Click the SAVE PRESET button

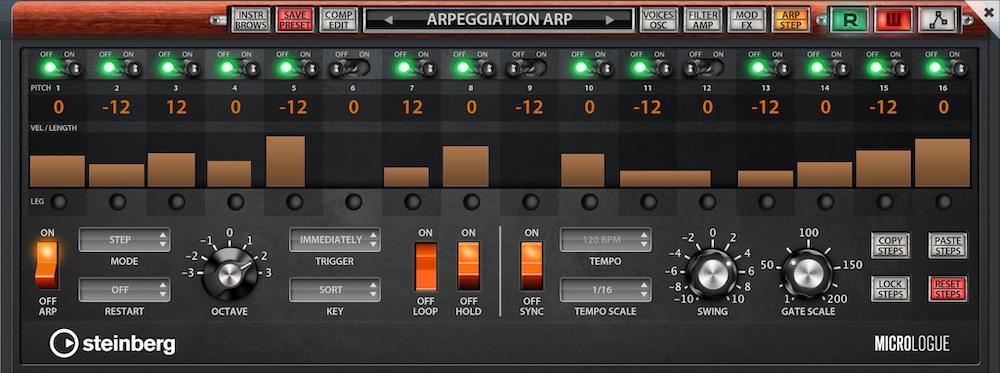point(295,20)
